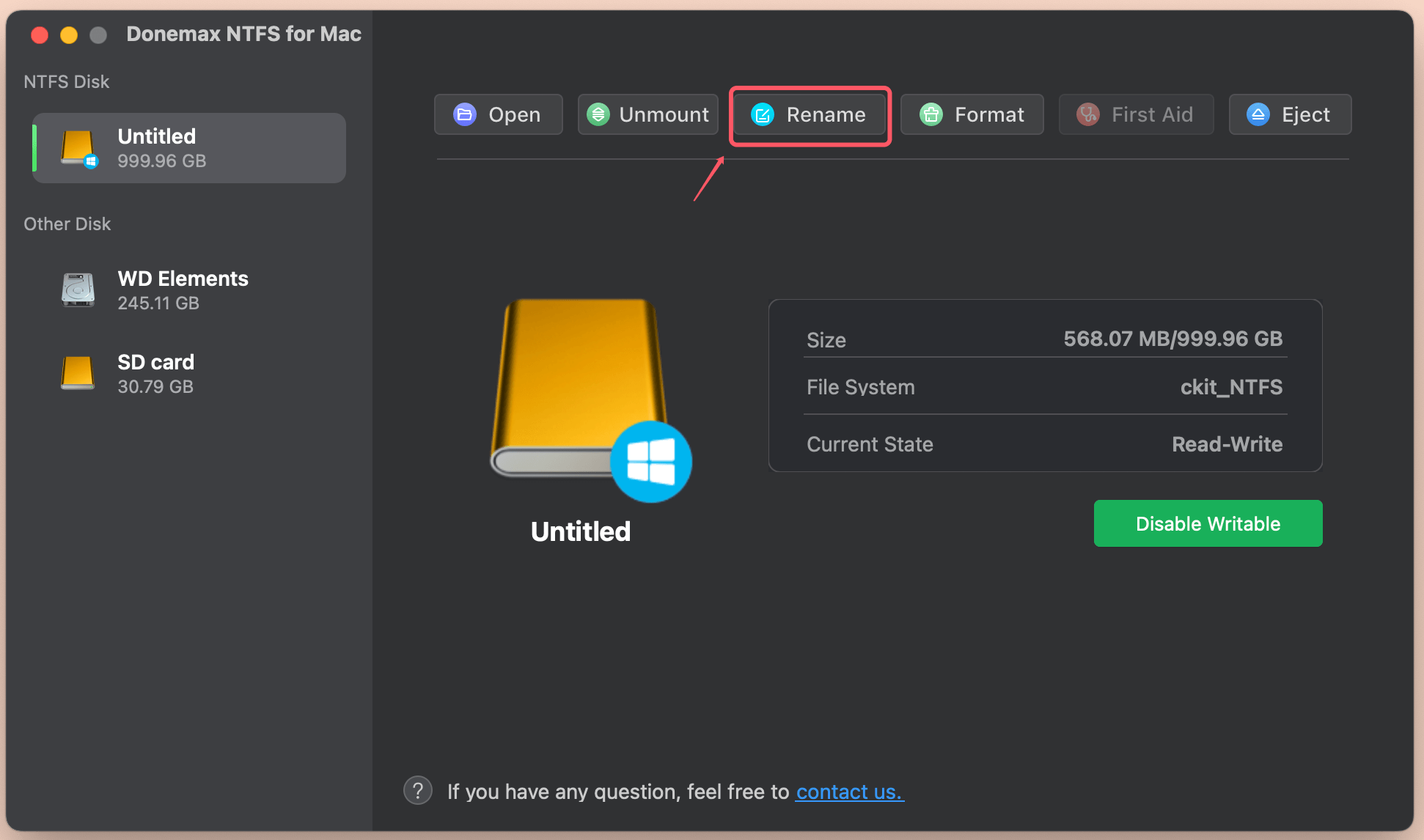1424x840 pixels.
Task: Select the WD Elements disk icon
Action: pyautogui.click(x=77, y=290)
